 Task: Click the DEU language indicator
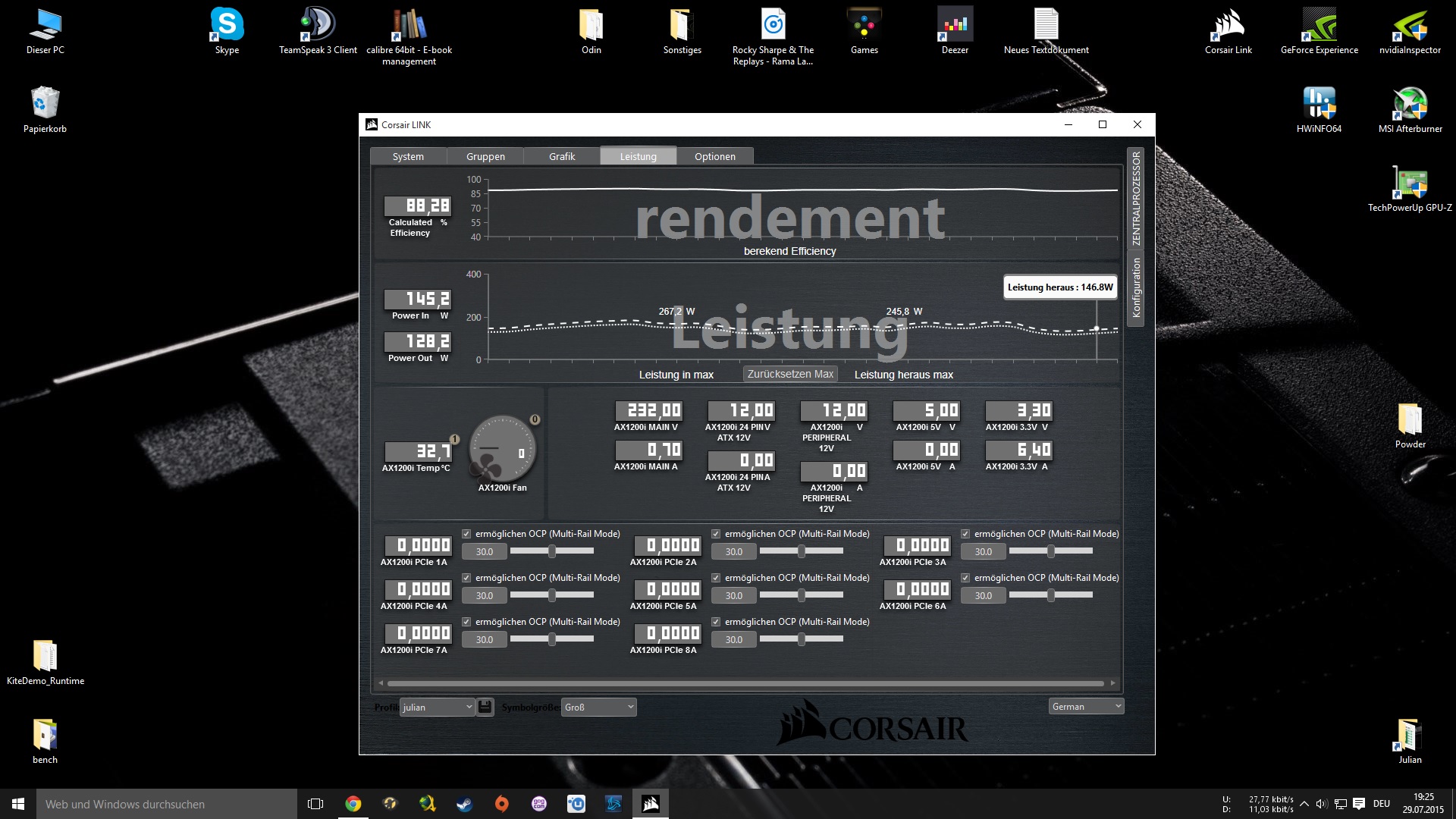tap(1382, 804)
